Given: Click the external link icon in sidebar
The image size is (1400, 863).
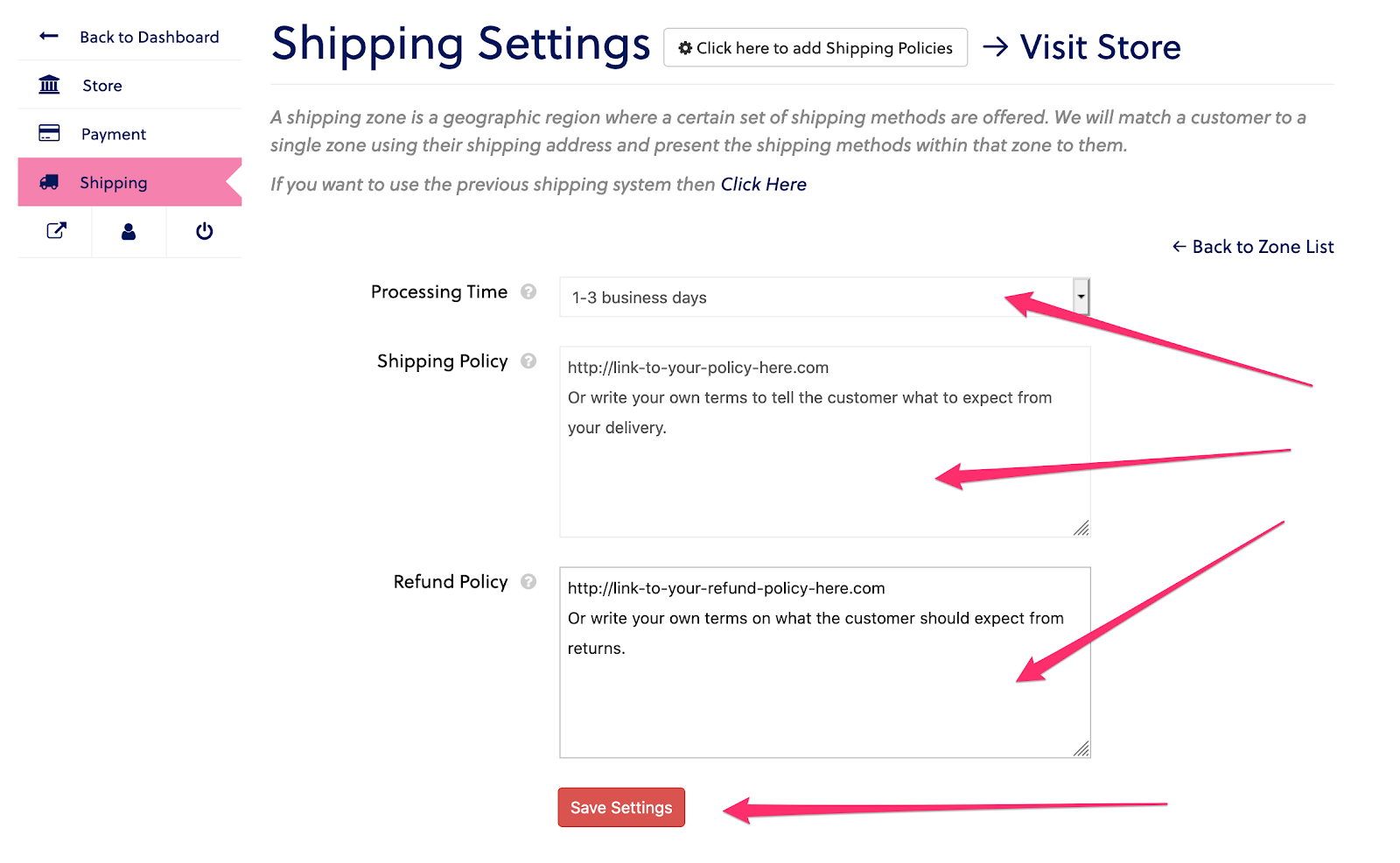Looking at the screenshot, I should (x=56, y=231).
